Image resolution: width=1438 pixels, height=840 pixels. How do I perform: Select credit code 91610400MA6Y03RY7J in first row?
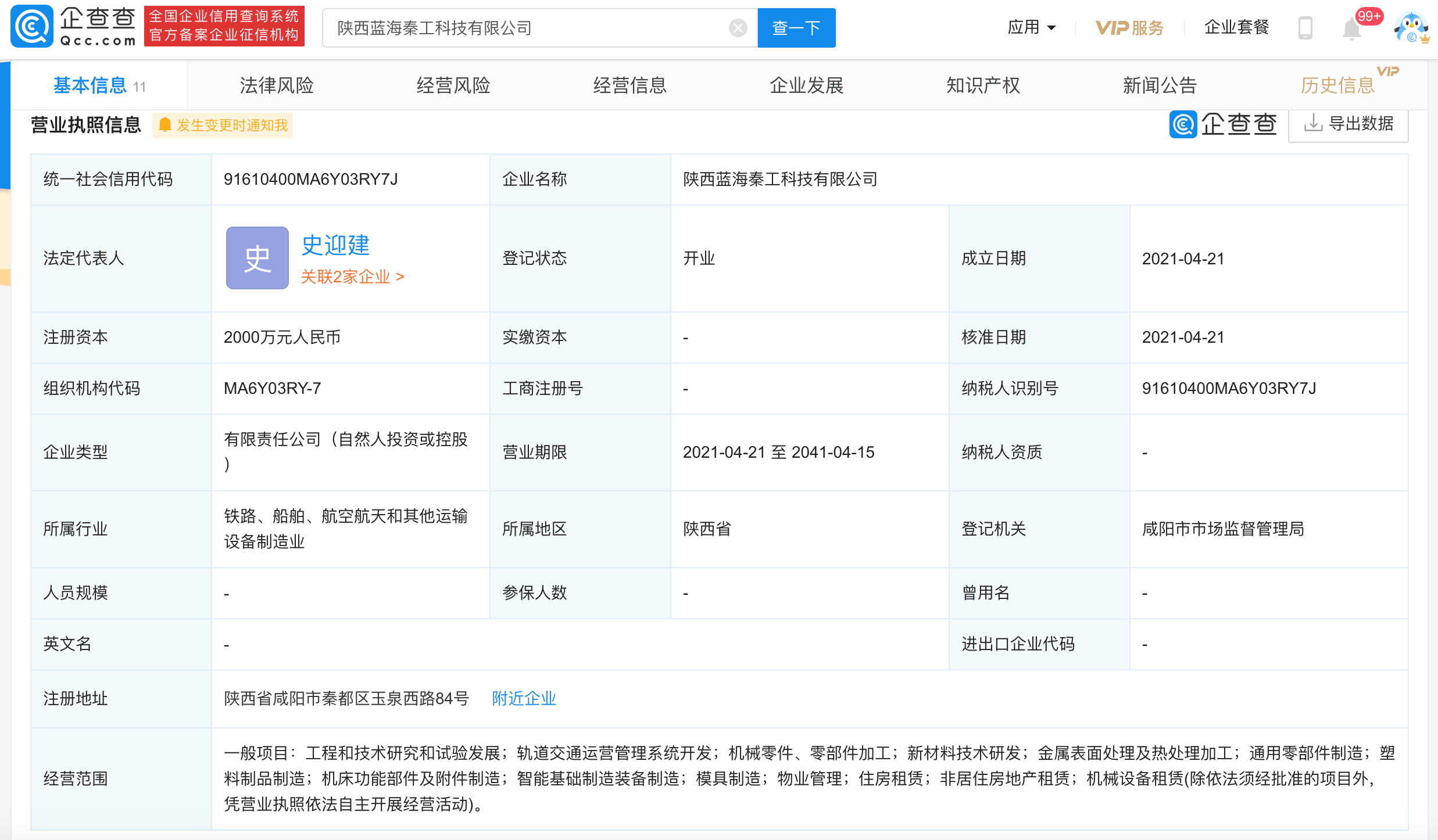tap(310, 179)
